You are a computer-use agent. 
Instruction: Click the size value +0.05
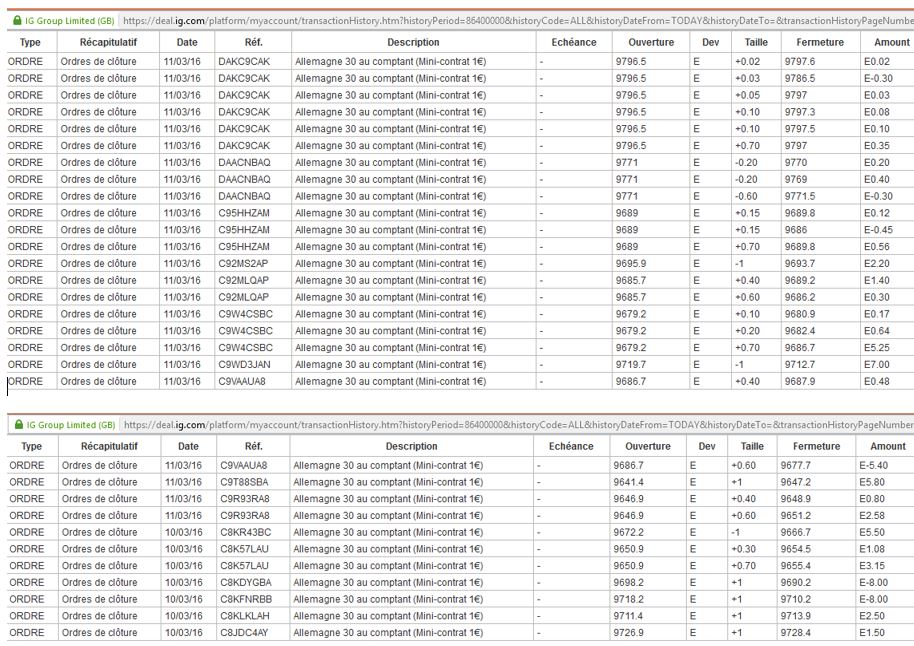coord(747,95)
